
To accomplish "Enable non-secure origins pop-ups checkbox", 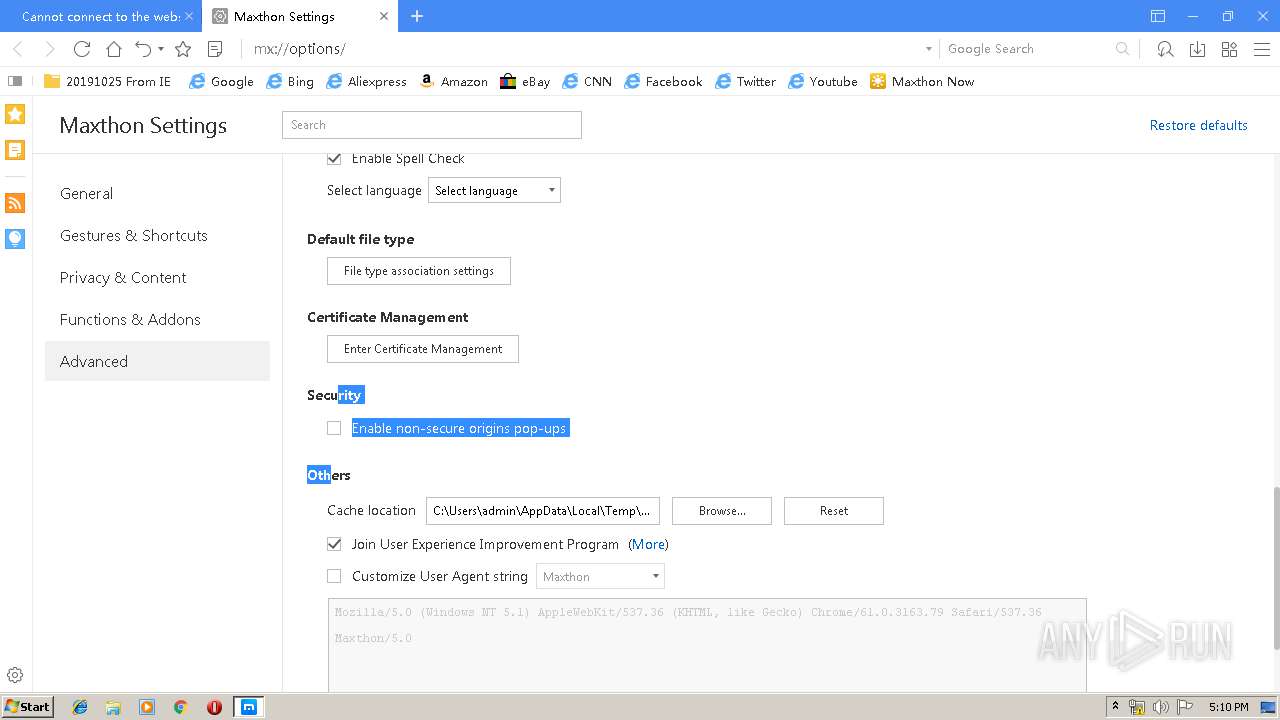I will pyautogui.click(x=334, y=428).
